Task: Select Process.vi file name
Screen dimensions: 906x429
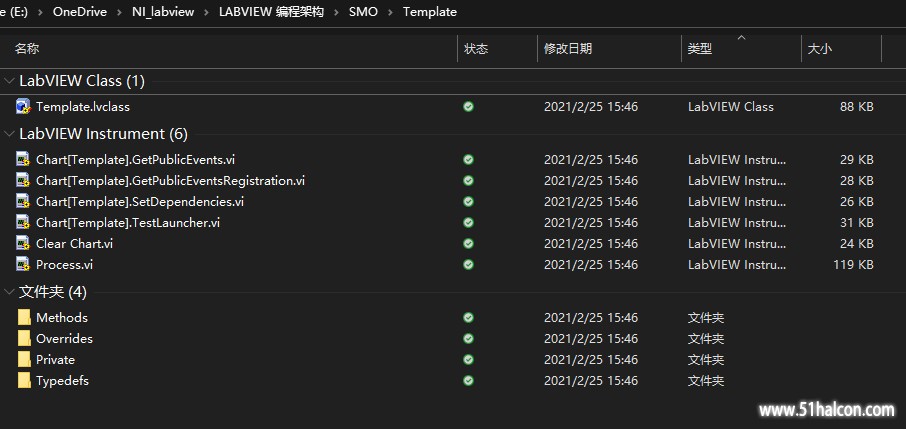Action: pos(64,264)
